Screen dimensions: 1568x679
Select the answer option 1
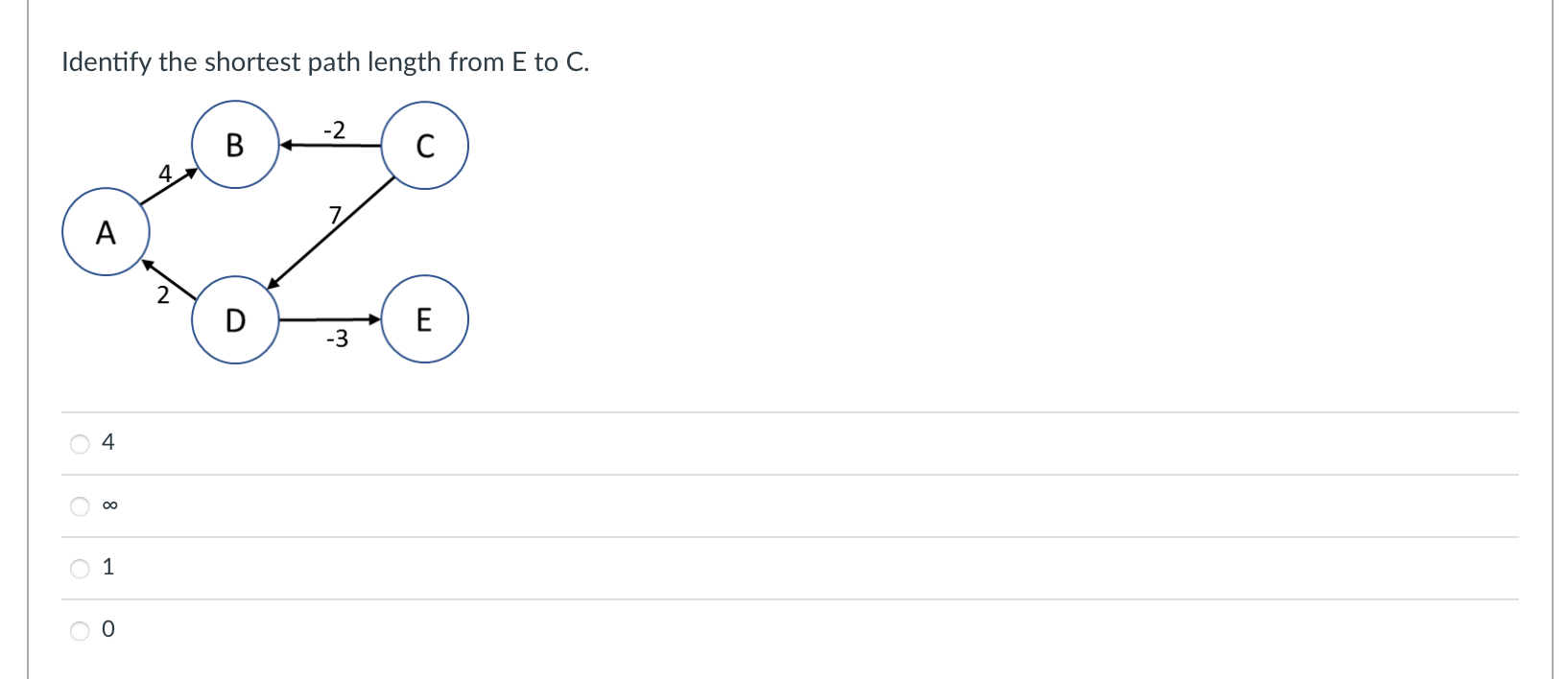coord(80,568)
